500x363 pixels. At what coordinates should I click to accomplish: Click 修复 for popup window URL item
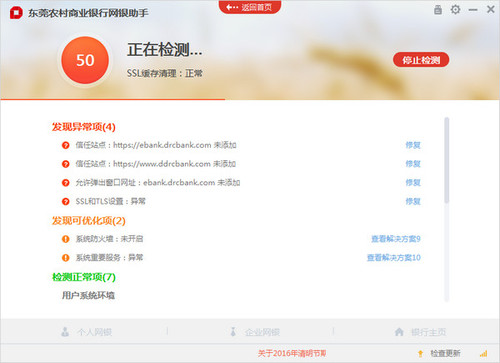pyautogui.click(x=413, y=182)
